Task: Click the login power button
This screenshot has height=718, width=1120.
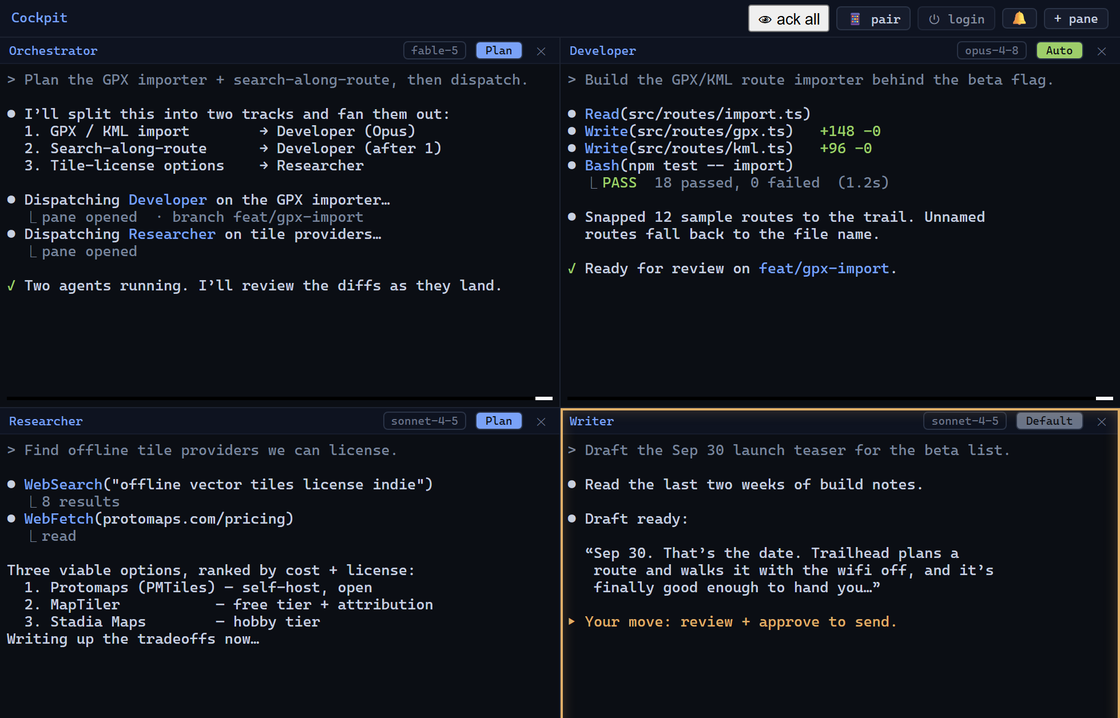Action: pos(956,19)
